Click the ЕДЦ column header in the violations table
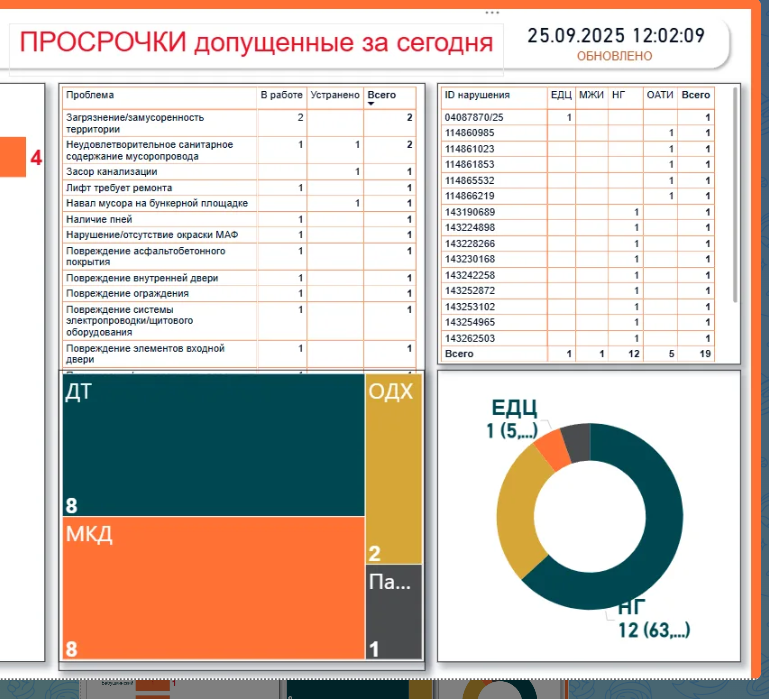The width and height of the screenshot is (769, 699). coord(562,95)
